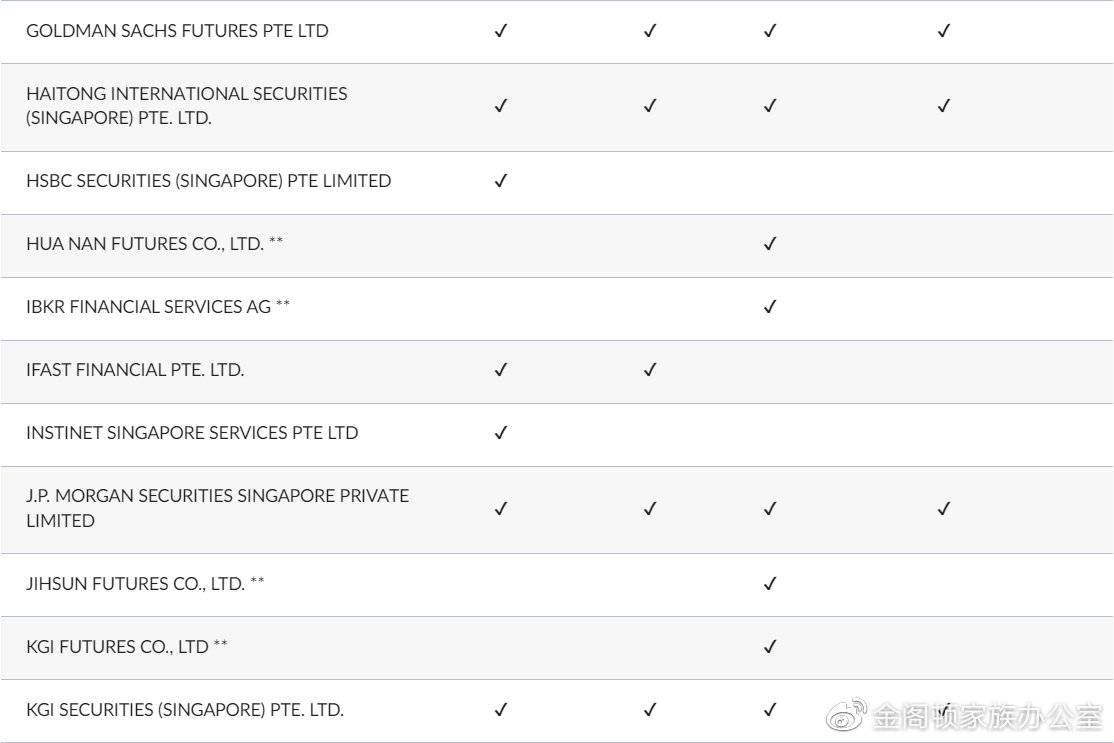
Task: Click first checkmark in KGI Securities Singapore row
Action: pos(501,710)
